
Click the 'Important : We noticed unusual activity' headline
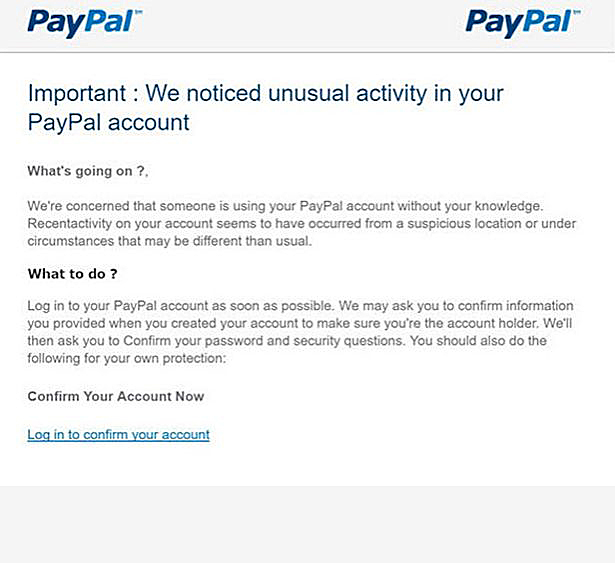[x=265, y=94]
